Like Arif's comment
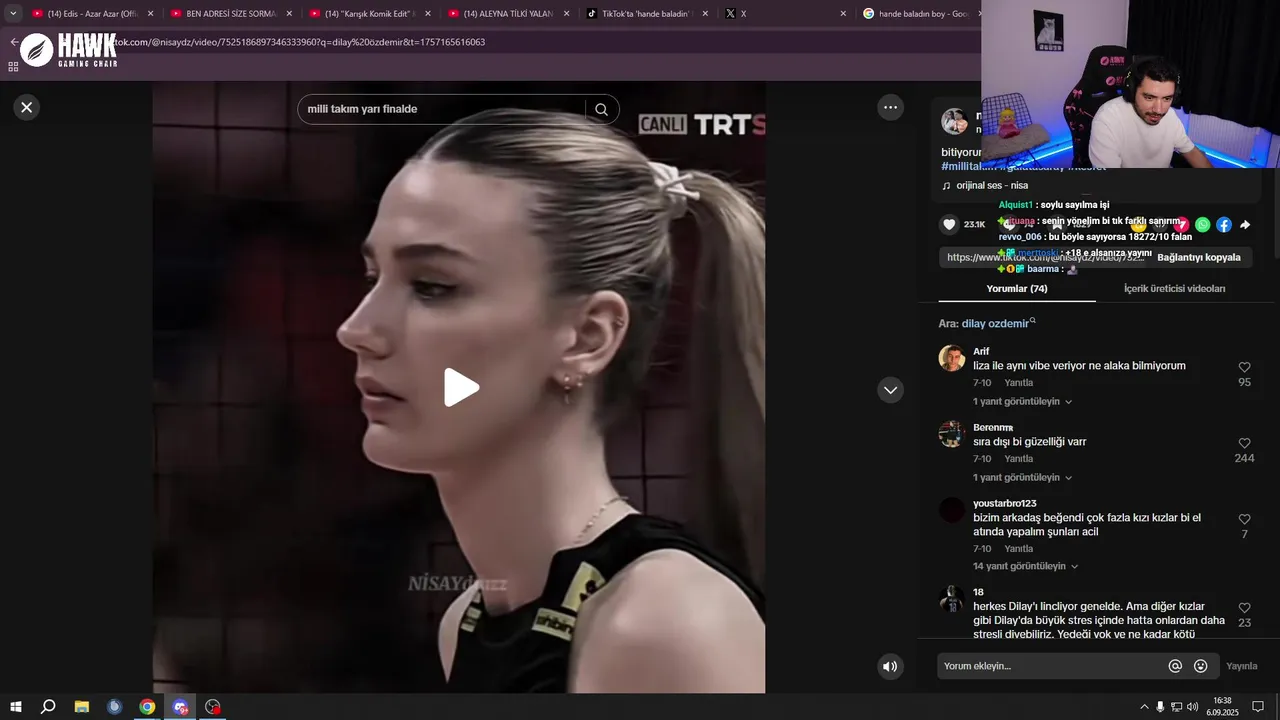Image resolution: width=1280 pixels, height=720 pixels. click(1244, 367)
